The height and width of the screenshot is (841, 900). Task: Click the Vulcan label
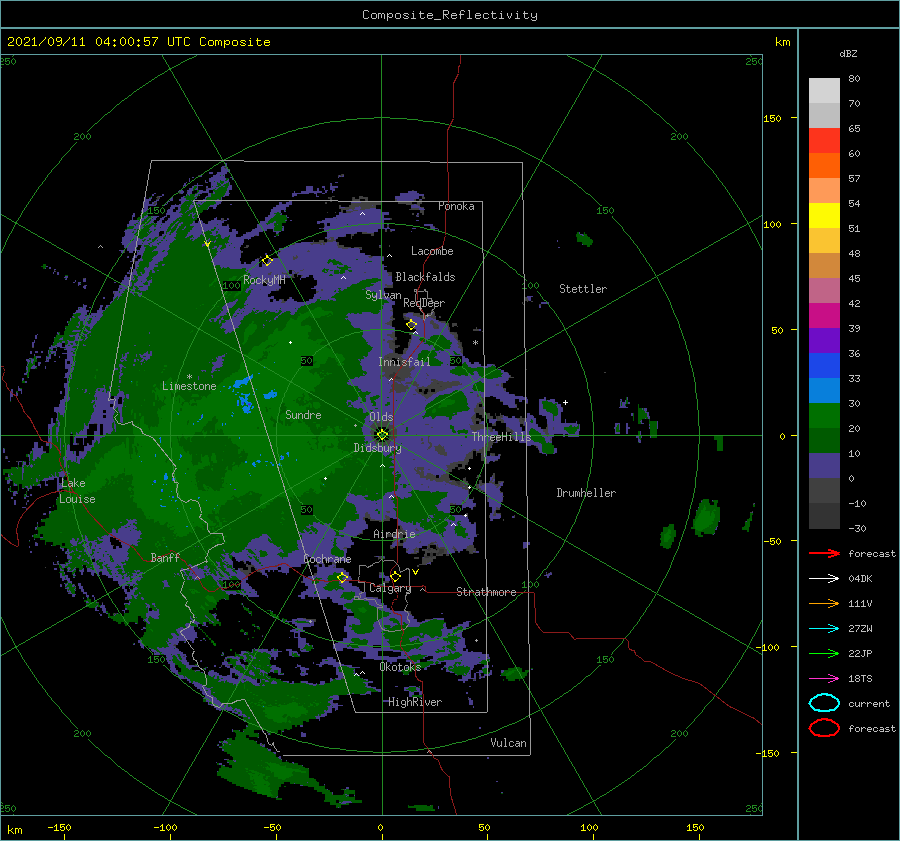[x=509, y=743]
